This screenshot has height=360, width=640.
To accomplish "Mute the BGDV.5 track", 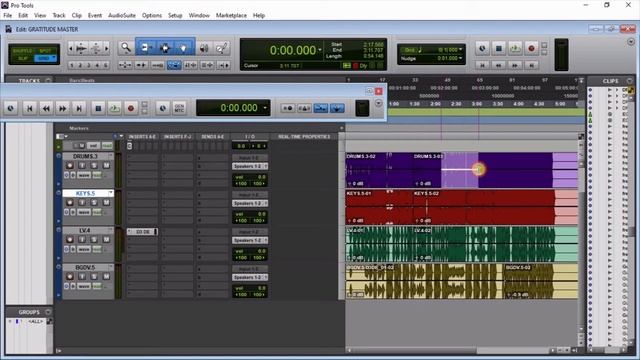I will [107, 276].
